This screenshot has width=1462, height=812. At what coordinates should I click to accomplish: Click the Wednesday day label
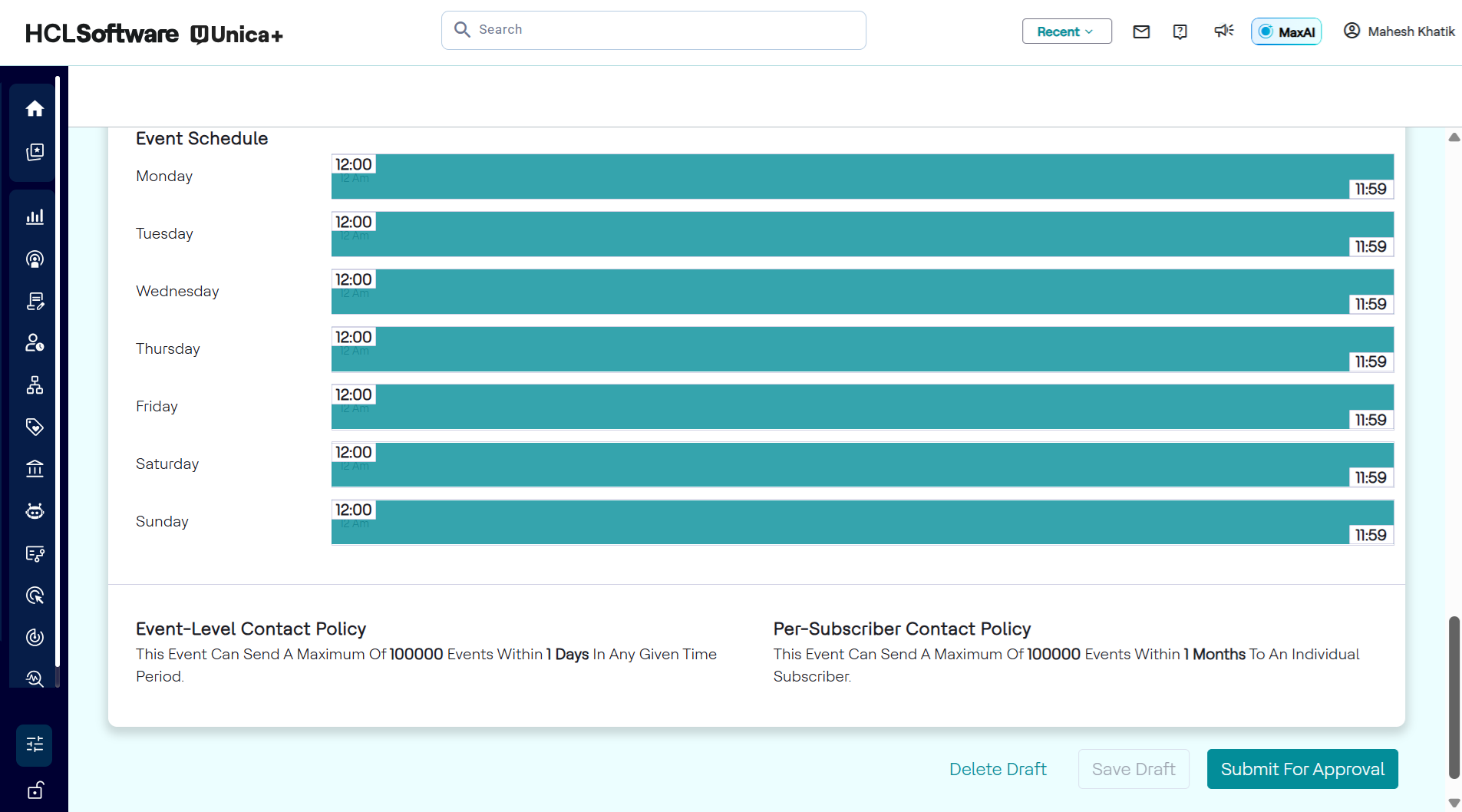pyautogui.click(x=177, y=292)
